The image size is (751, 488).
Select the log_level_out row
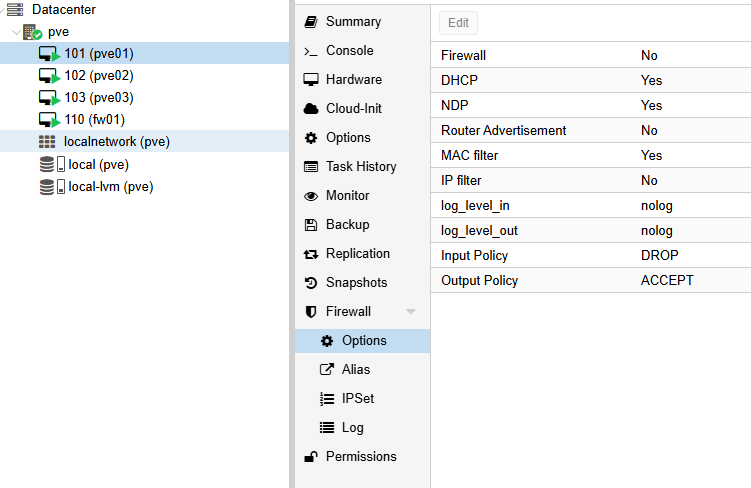(591, 230)
